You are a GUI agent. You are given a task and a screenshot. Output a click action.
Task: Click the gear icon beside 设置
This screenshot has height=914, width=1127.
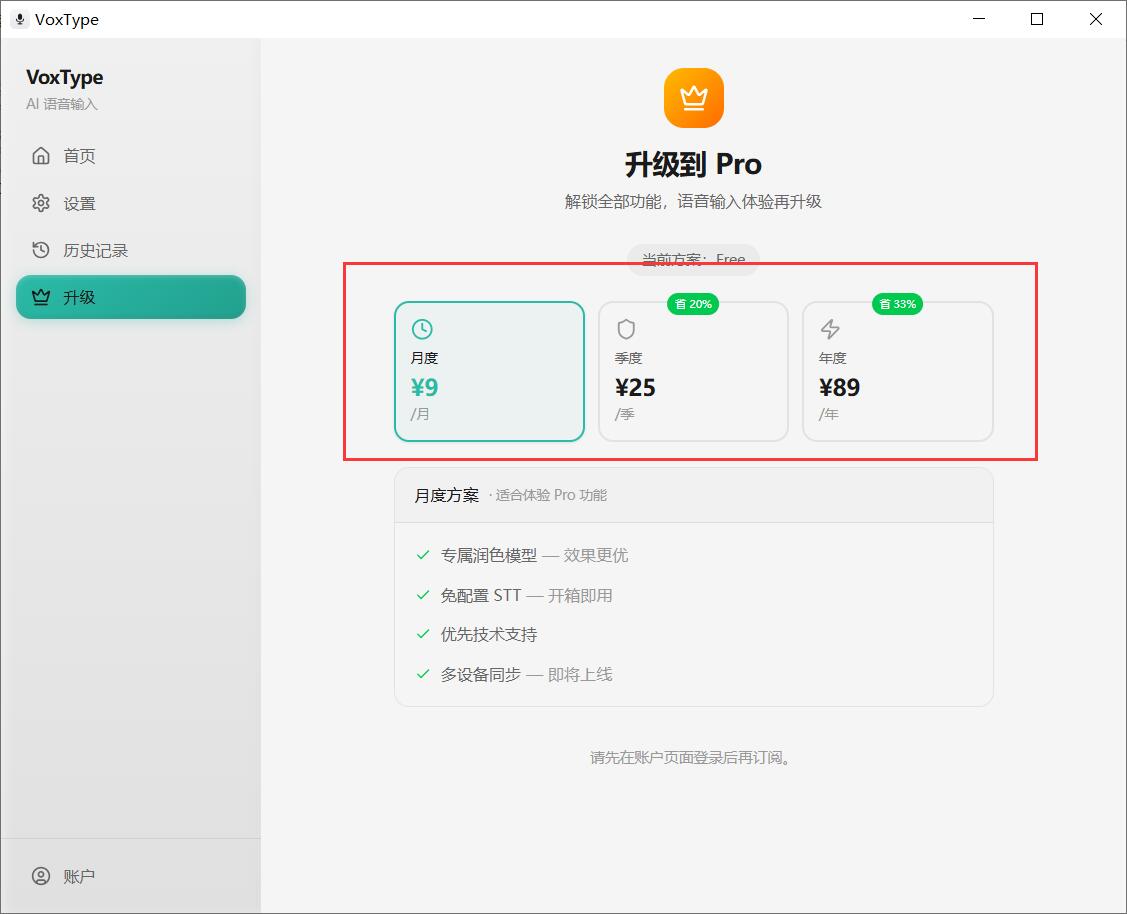41,203
